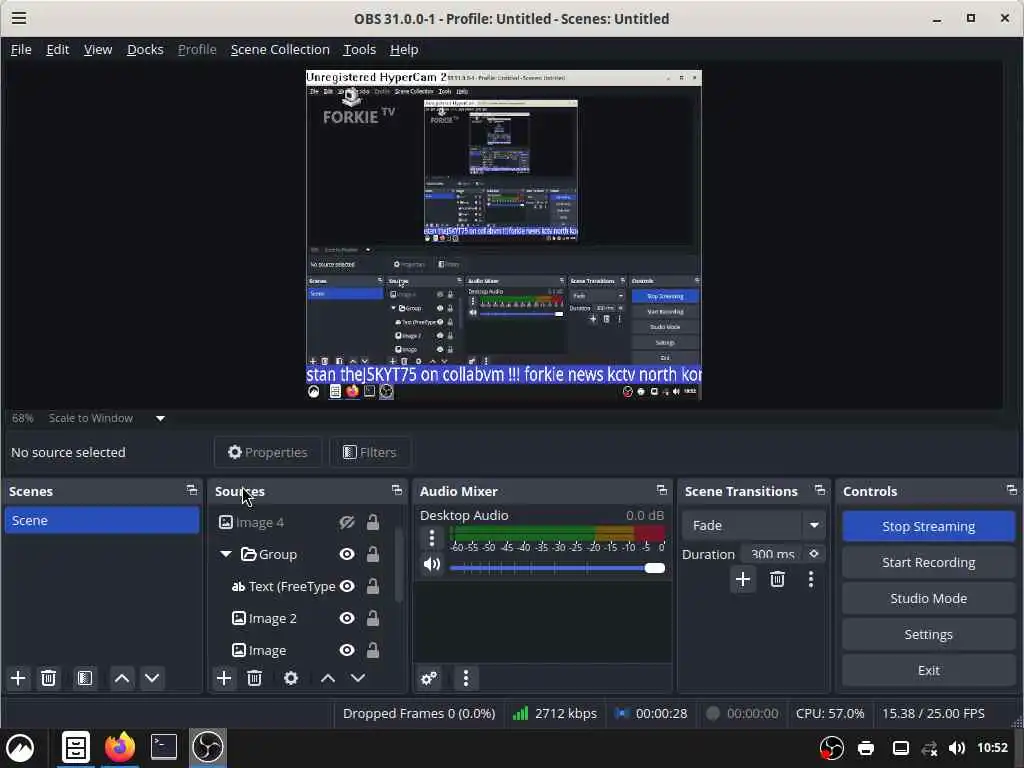Add a new source with plus icon

coord(224,678)
